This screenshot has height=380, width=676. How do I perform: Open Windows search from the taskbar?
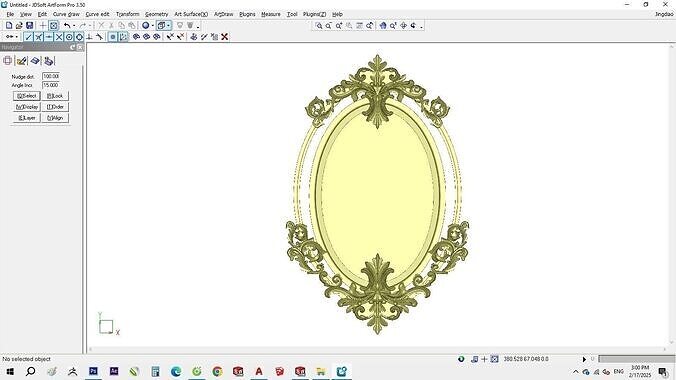click(x=31, y=371)
